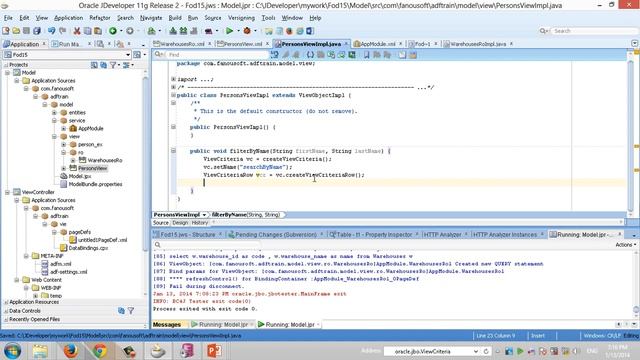Click the gray Forward navigation icon
640x360 pixels.
coord(130,31)
